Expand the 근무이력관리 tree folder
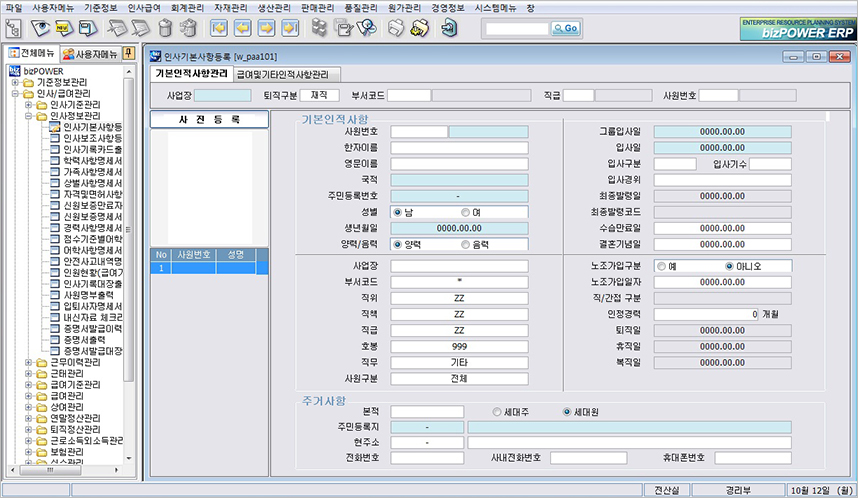Screen dimensions: 858x498 click(28, 362)
